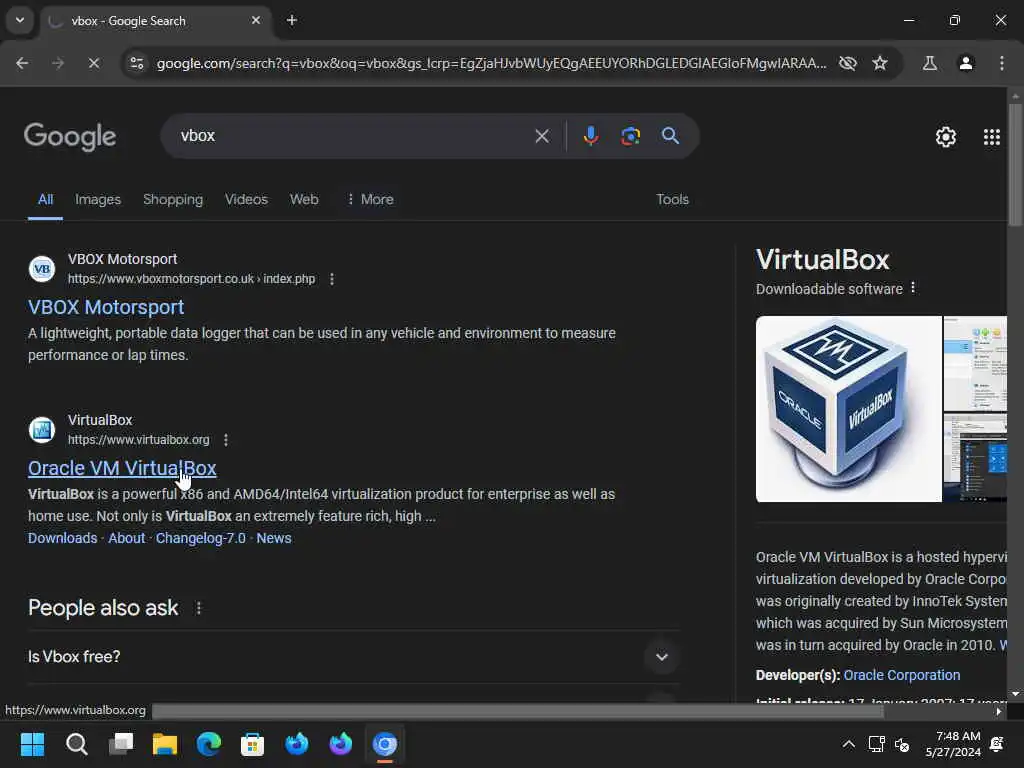Viewport: 1024px width, 768px height.
Task: Open the More search filters menu
Action: click(x=370, y=199)
